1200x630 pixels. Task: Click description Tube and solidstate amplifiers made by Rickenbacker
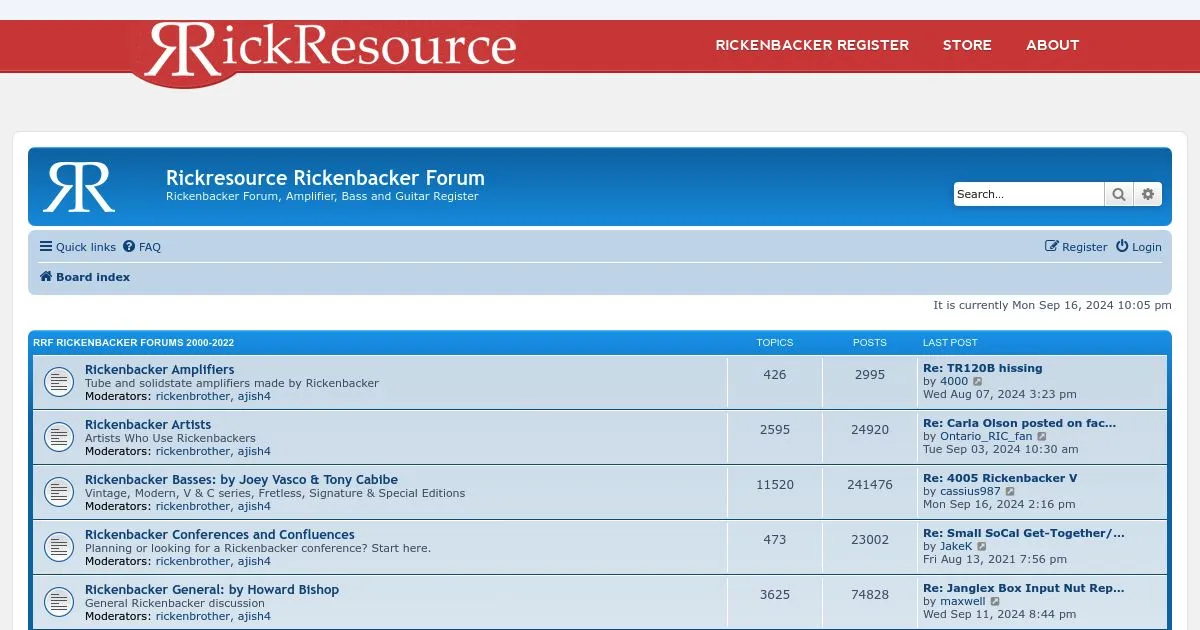coord(232,383)
